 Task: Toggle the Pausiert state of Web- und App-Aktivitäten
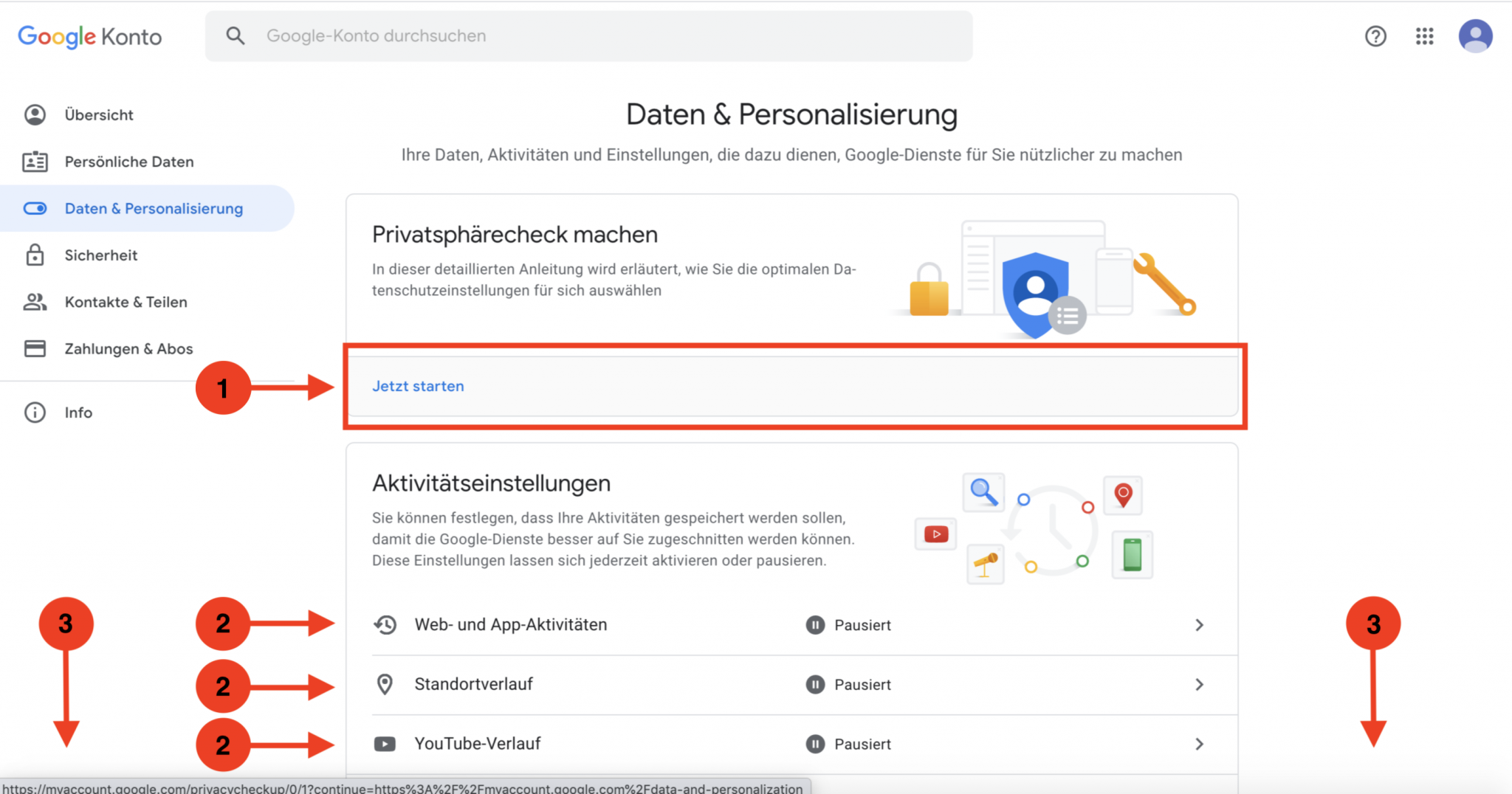click(x=815, y=624)
